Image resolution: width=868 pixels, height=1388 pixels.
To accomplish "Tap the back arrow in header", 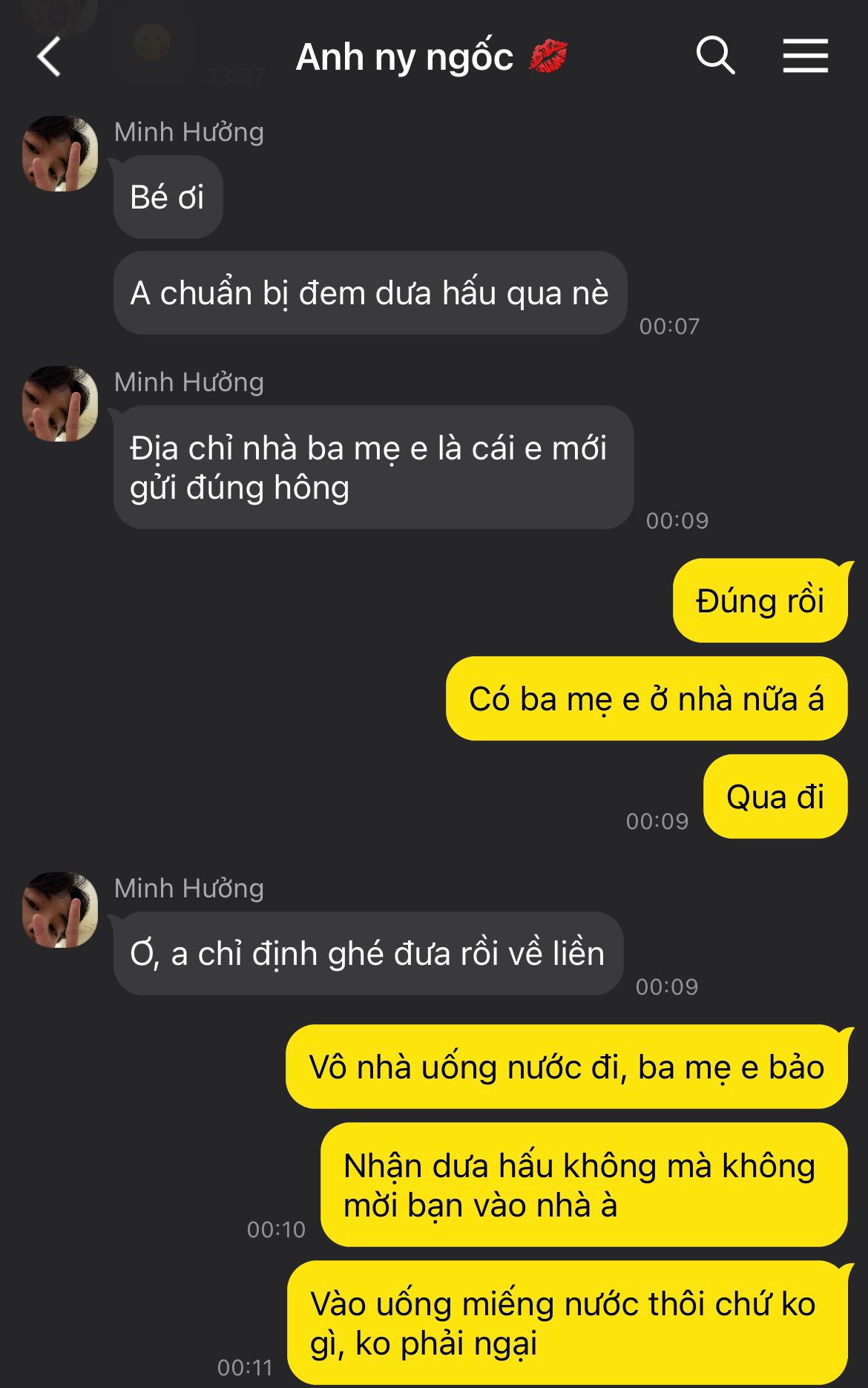I will [49, 57].
